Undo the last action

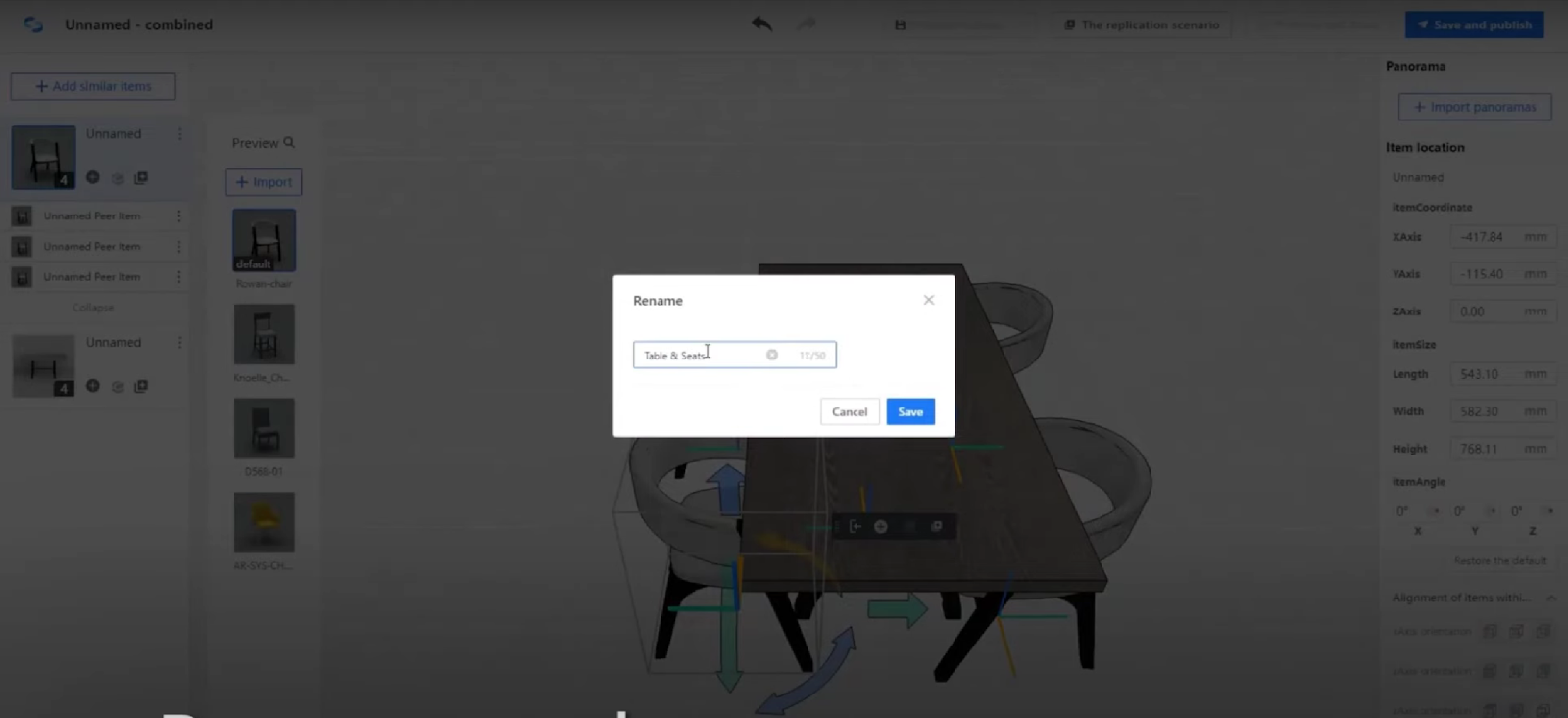pyautogui.click(x=761, y=24)
